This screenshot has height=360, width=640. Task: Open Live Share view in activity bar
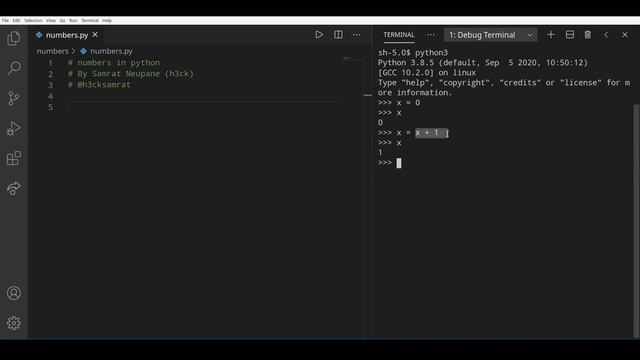[13, 188]
